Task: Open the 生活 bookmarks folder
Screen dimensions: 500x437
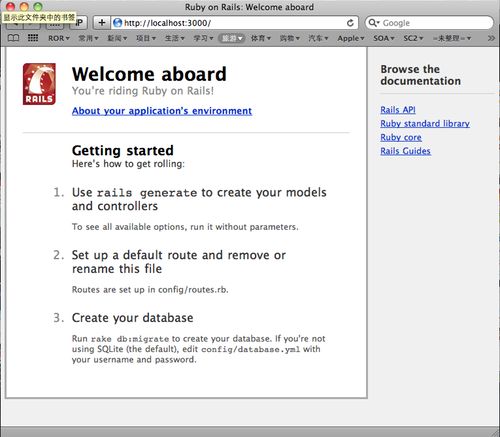Action: pyautogui.click(x=175, y=38)
